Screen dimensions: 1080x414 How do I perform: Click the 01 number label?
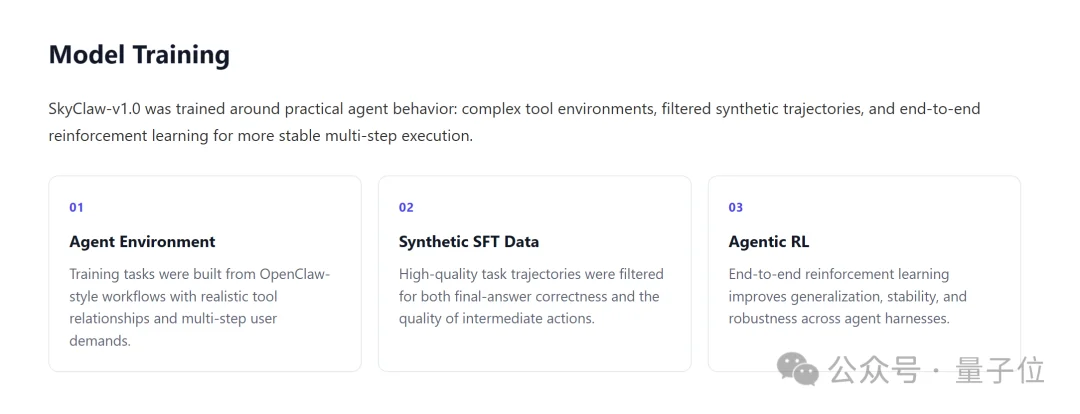click(76, 207)
